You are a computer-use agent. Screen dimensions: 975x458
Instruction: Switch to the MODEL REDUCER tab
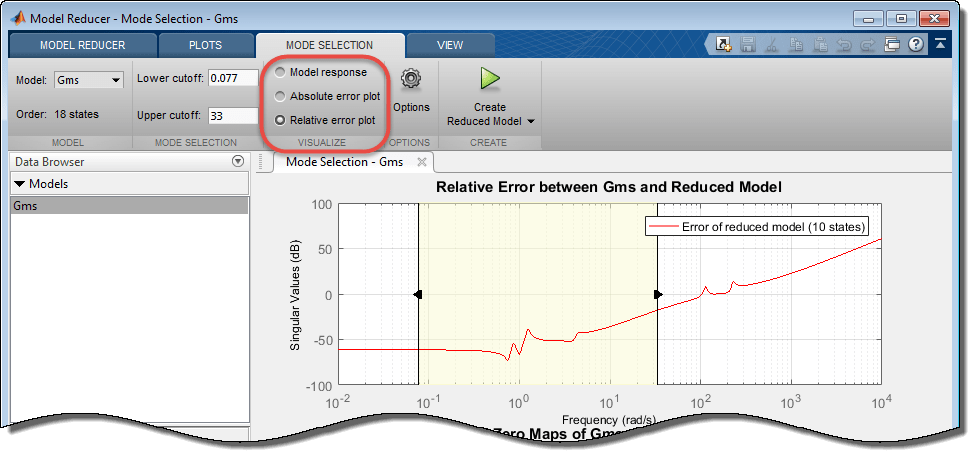83,45
